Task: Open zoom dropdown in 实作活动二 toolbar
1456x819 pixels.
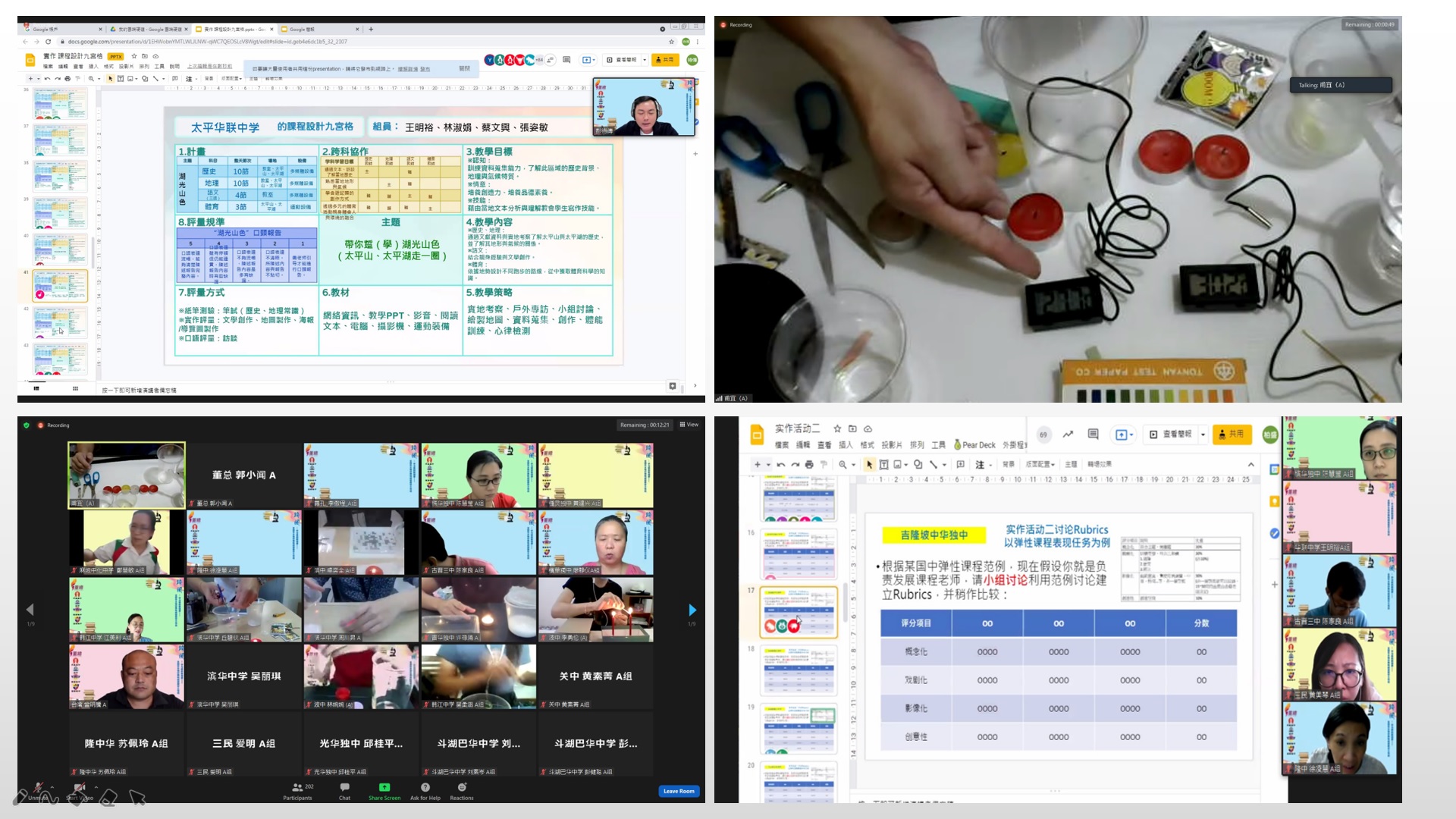Action: (853, 464)
